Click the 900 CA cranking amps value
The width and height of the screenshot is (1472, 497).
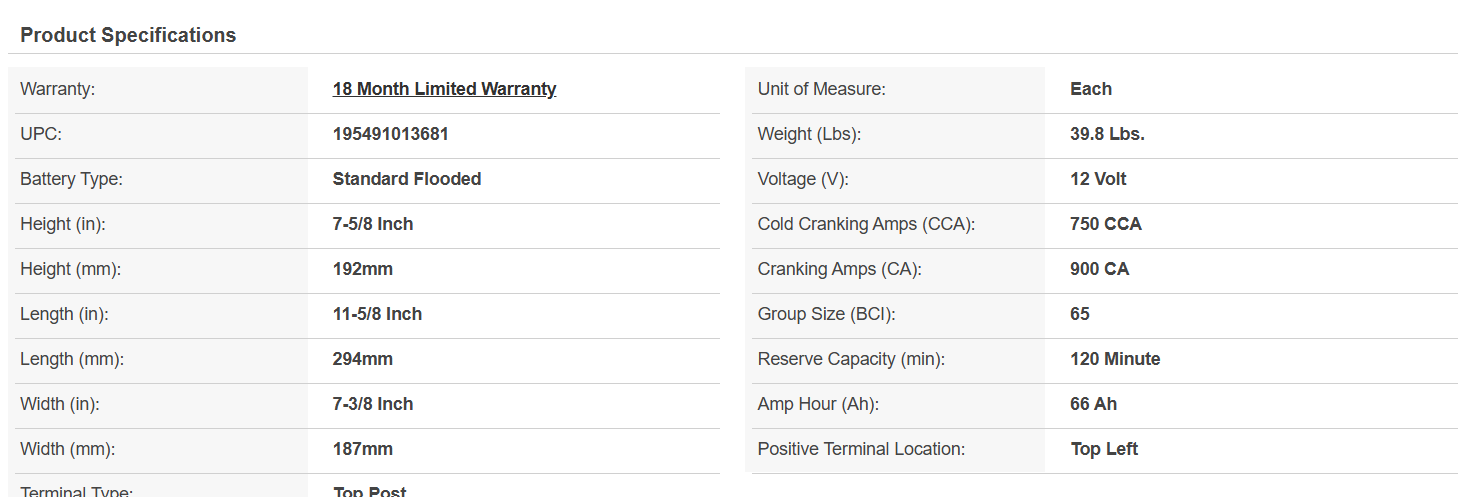point(1100,269)
